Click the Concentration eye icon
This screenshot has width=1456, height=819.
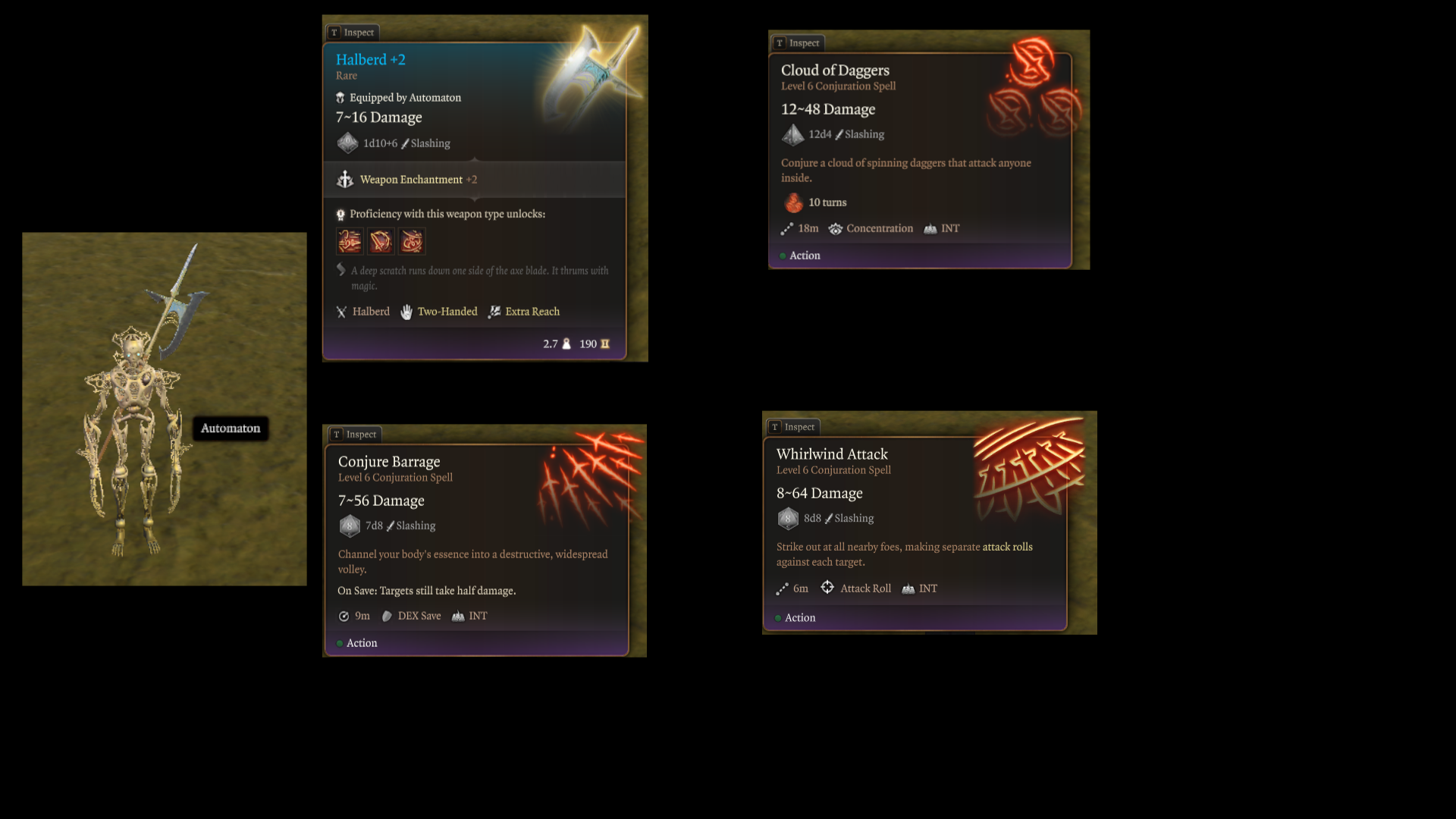point(836,229)
